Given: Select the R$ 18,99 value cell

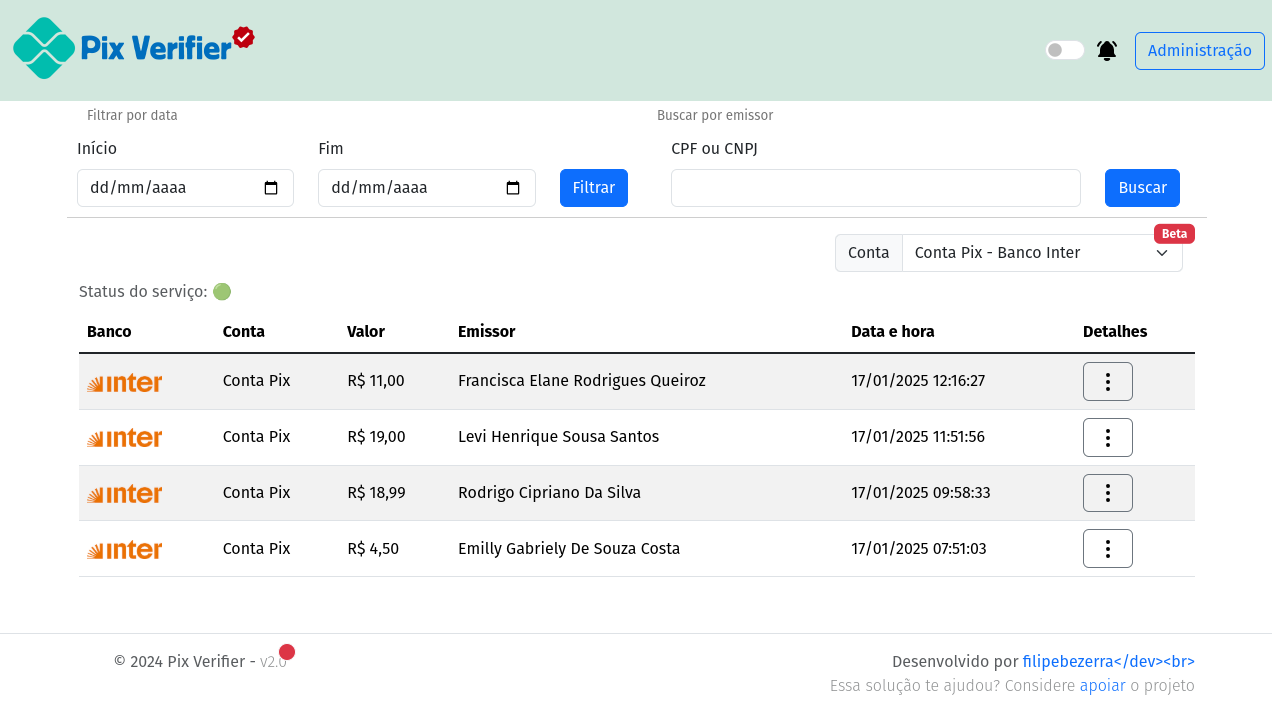Looking at the screenshot, I should [x=376, y=493].
